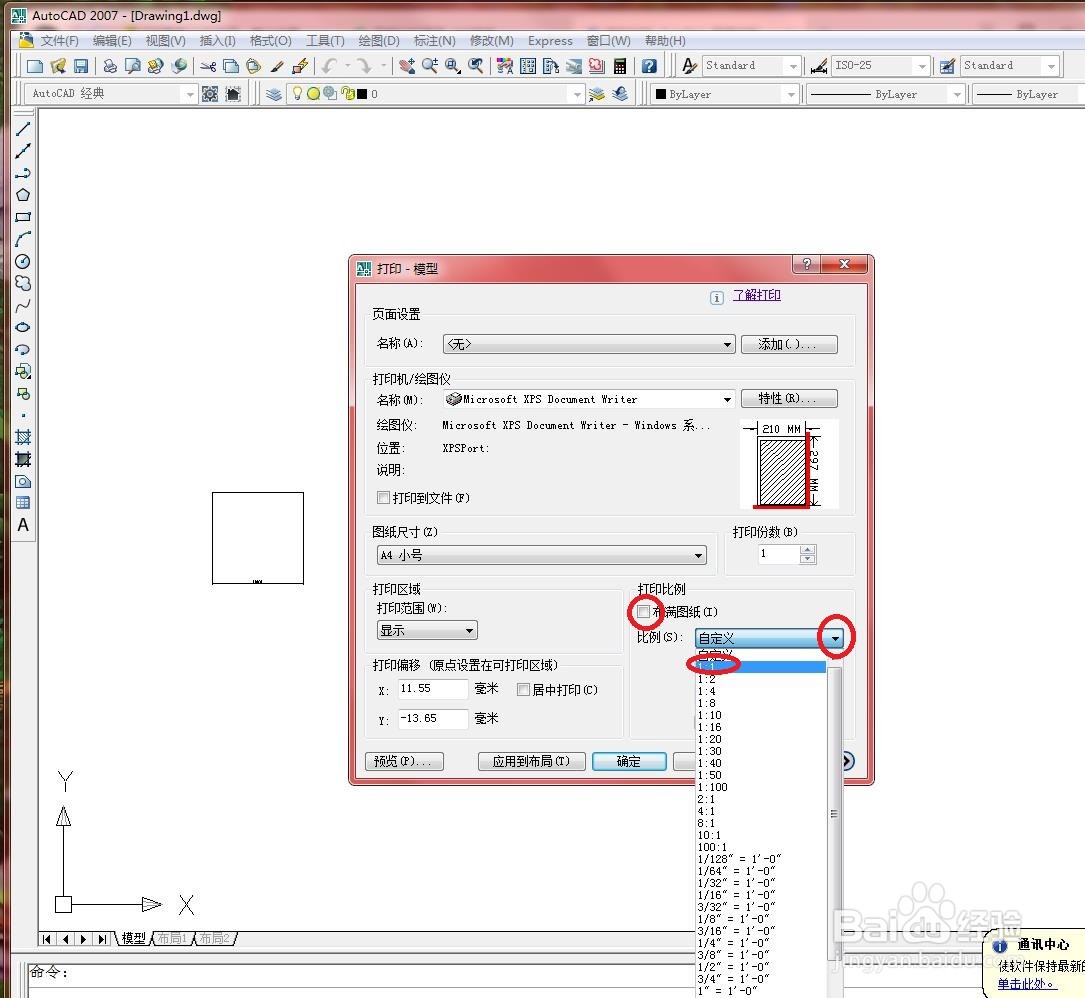1085x998 pixels.
Task: Open the 图纸尺寸 A4 小号 dropdown
Action: [542, 555]
